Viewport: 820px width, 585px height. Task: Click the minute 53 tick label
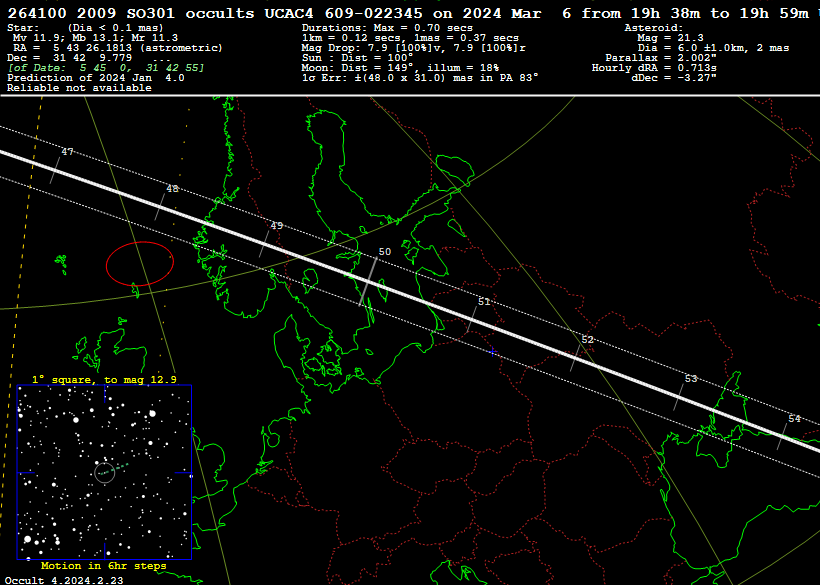[x=691, y=378]
